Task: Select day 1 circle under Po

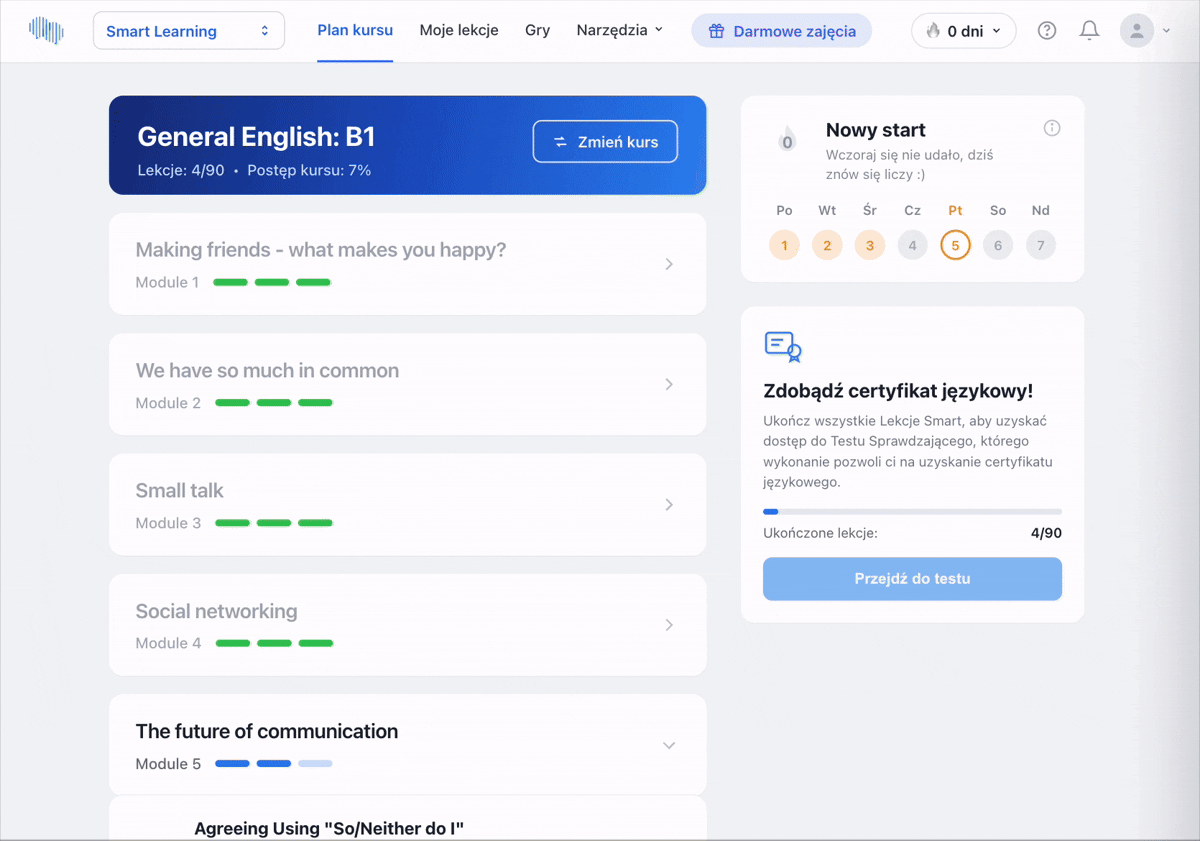Action: pyautogui.click(x=784, y=245)
